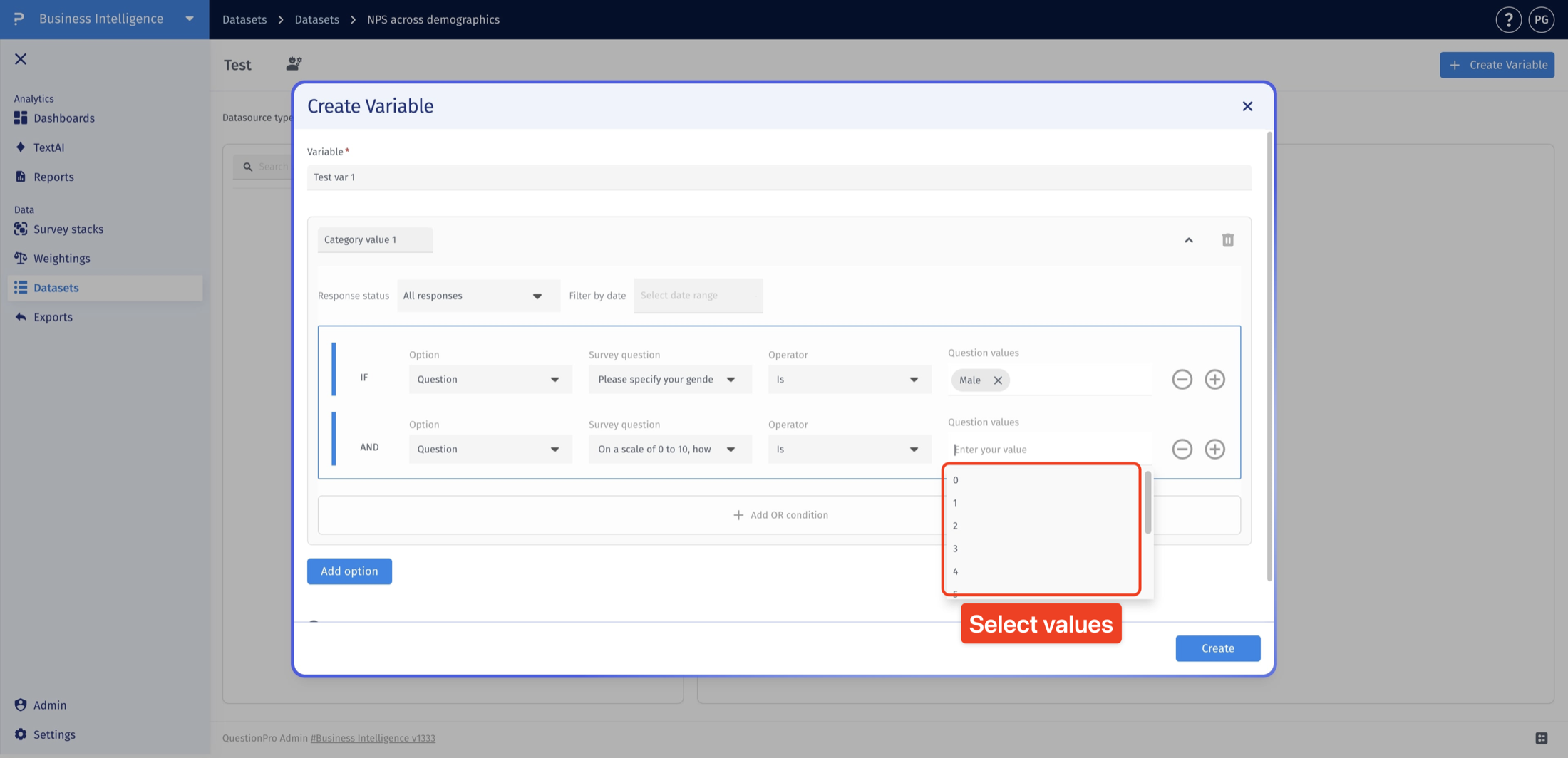Screen dimensions: 1568x758
Task: Expand the Business Intelligence app switcher
Action: click(x=190, y=19)
